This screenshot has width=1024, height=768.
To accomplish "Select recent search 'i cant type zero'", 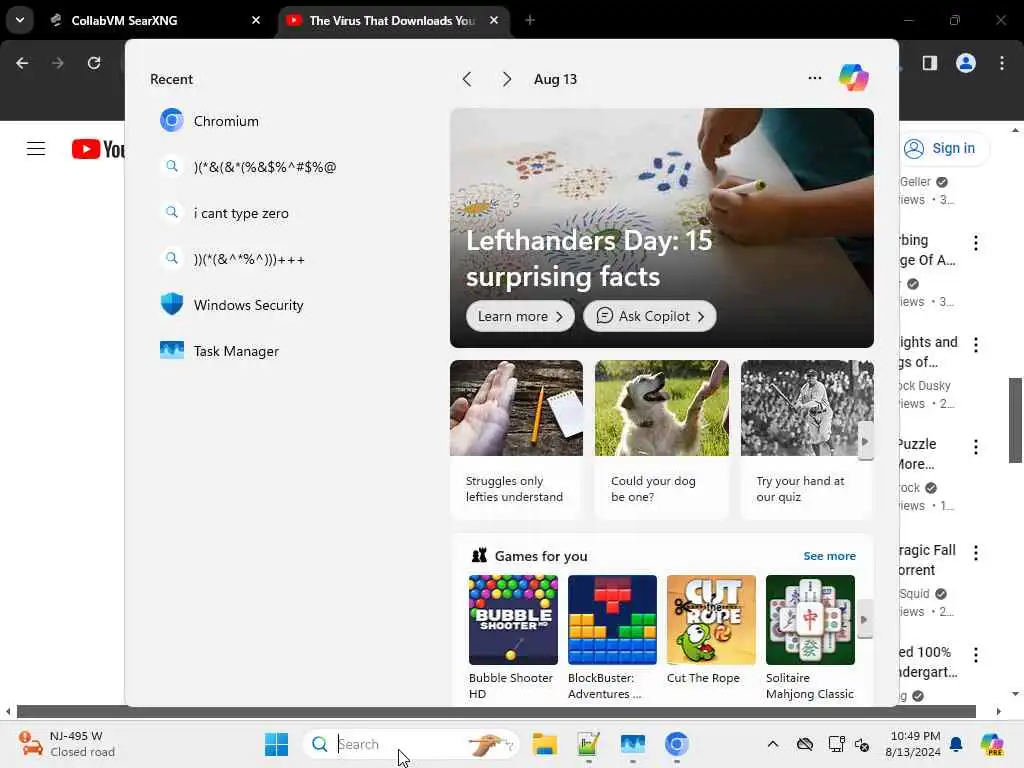I will click(241, 213).
